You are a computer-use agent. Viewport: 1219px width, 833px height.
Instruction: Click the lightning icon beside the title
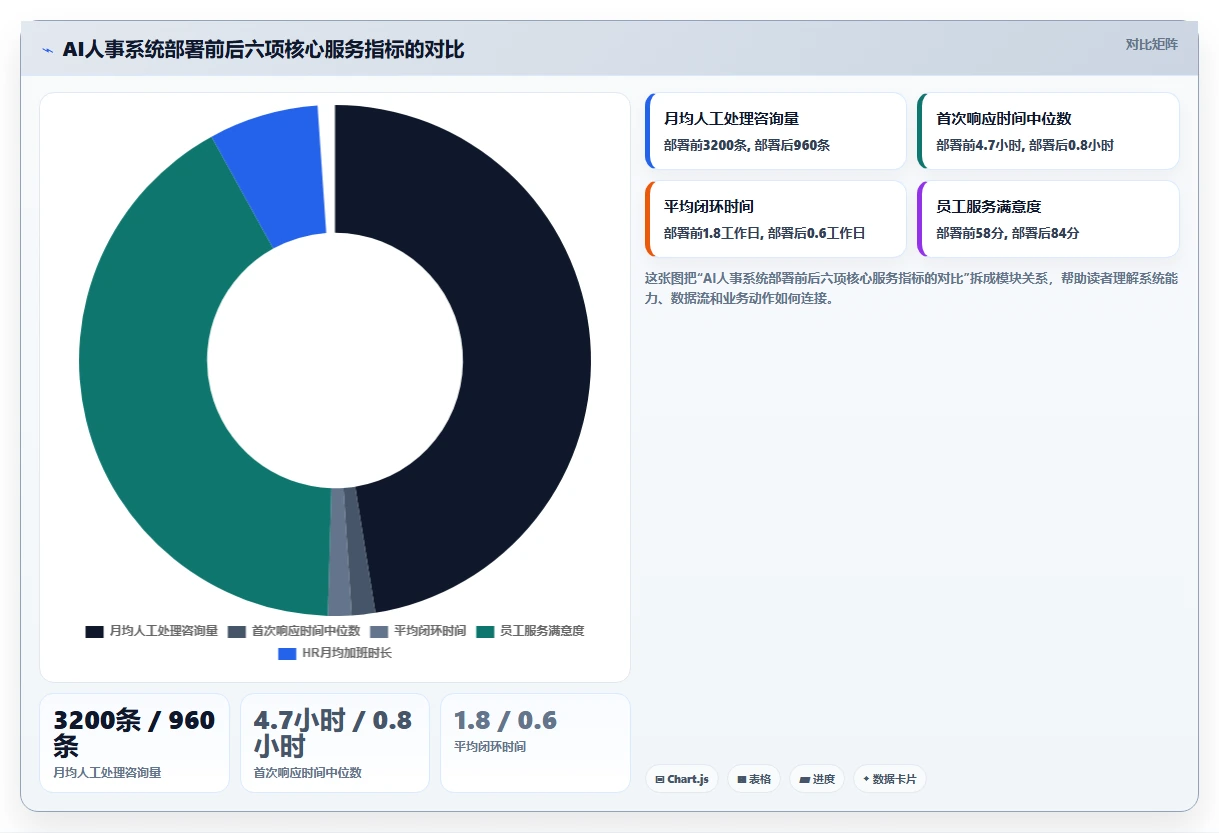tap(47, 50)
